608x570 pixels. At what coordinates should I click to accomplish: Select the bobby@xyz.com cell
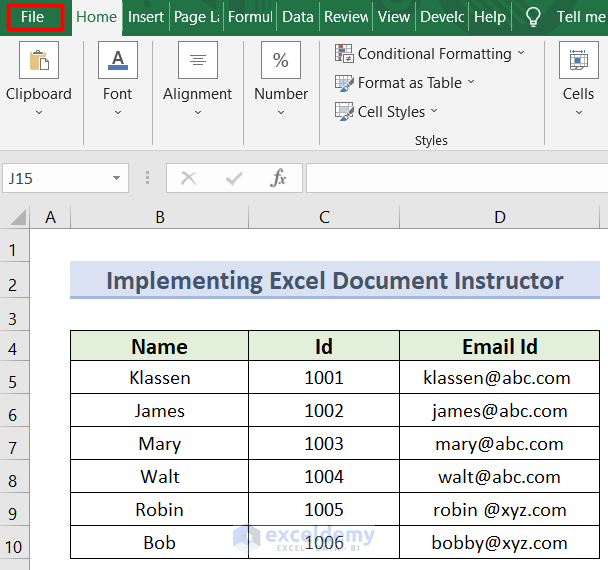499,542
